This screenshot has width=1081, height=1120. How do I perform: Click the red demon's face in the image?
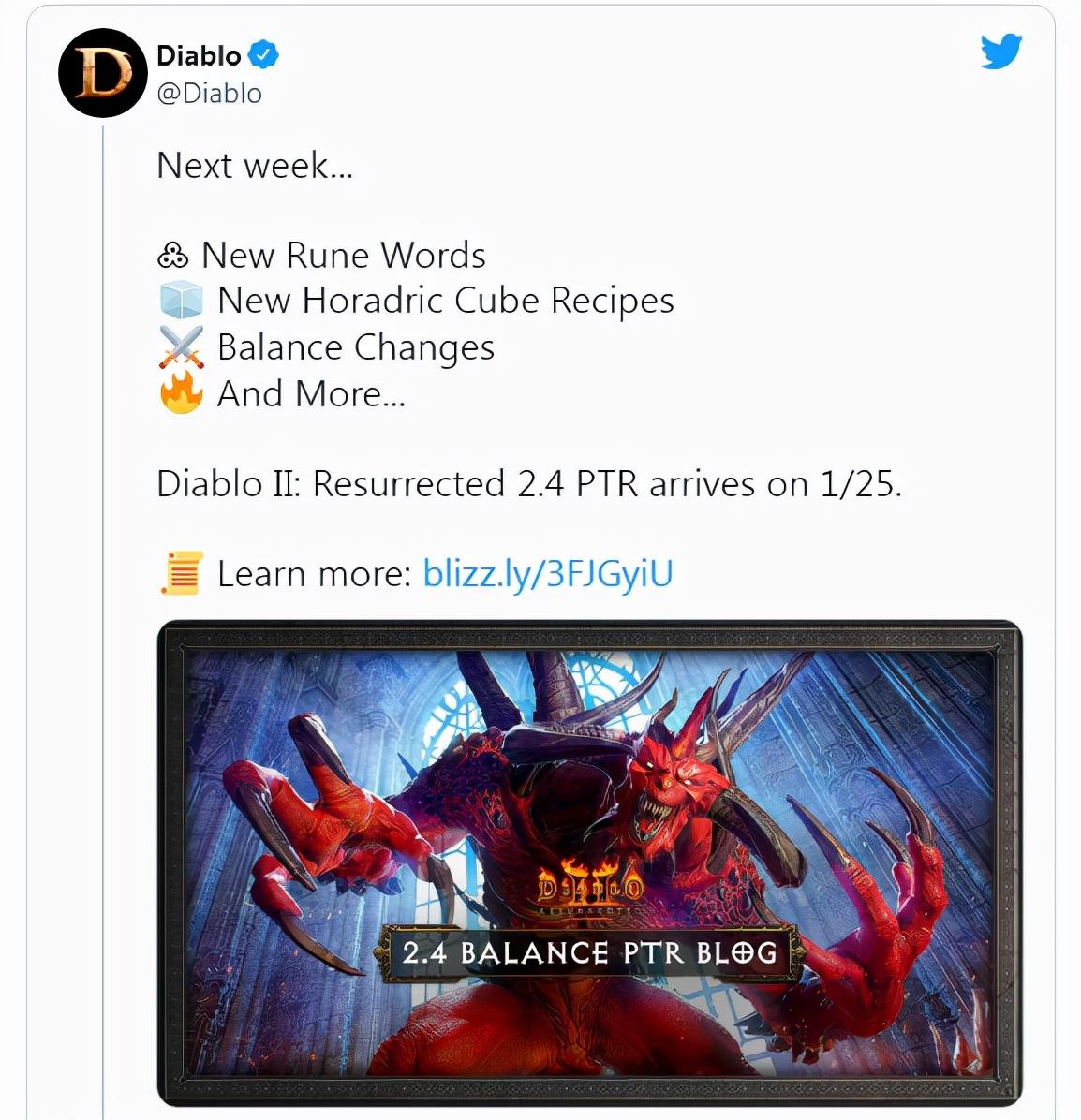tap(672, 778)
